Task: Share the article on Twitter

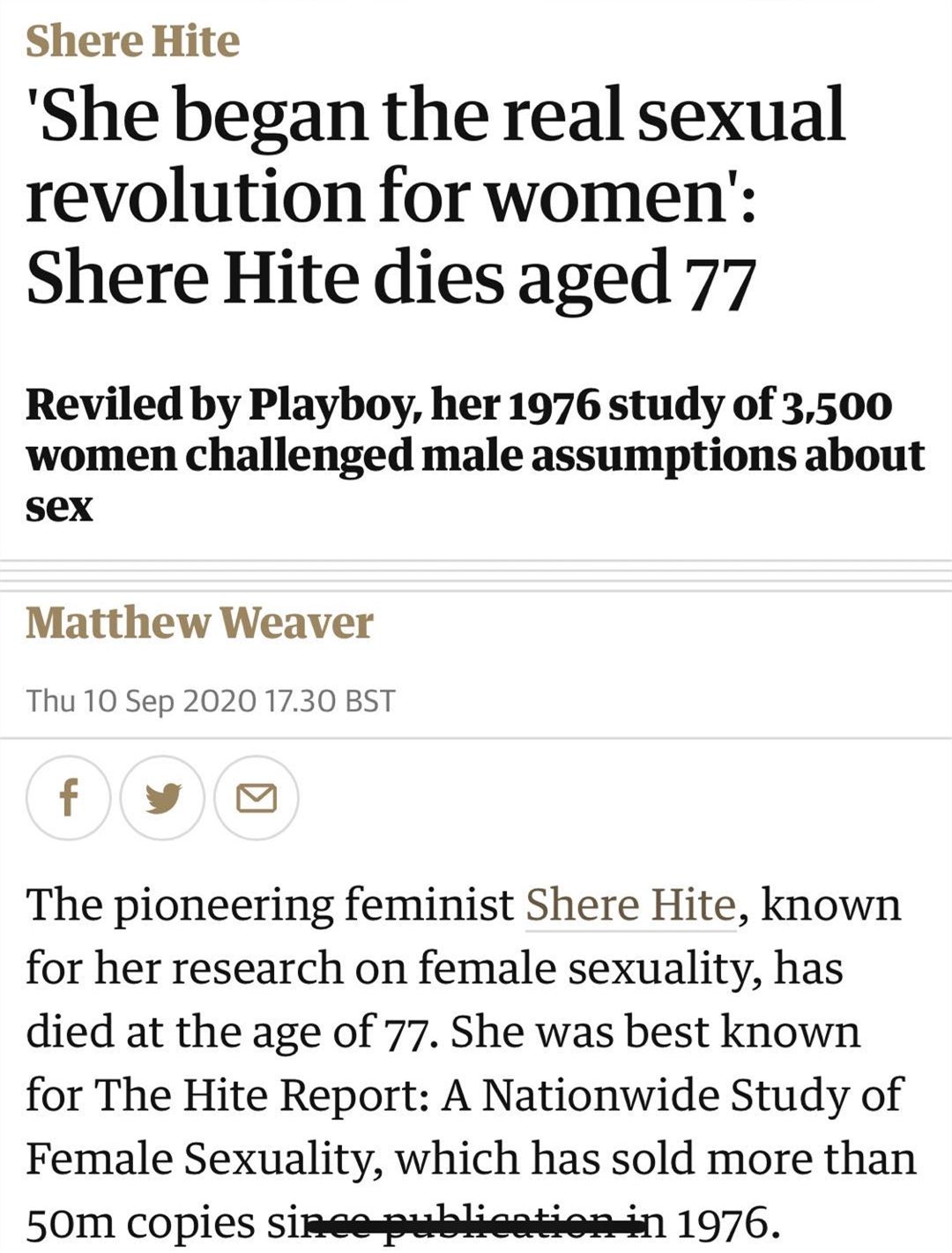Action: 163,798
